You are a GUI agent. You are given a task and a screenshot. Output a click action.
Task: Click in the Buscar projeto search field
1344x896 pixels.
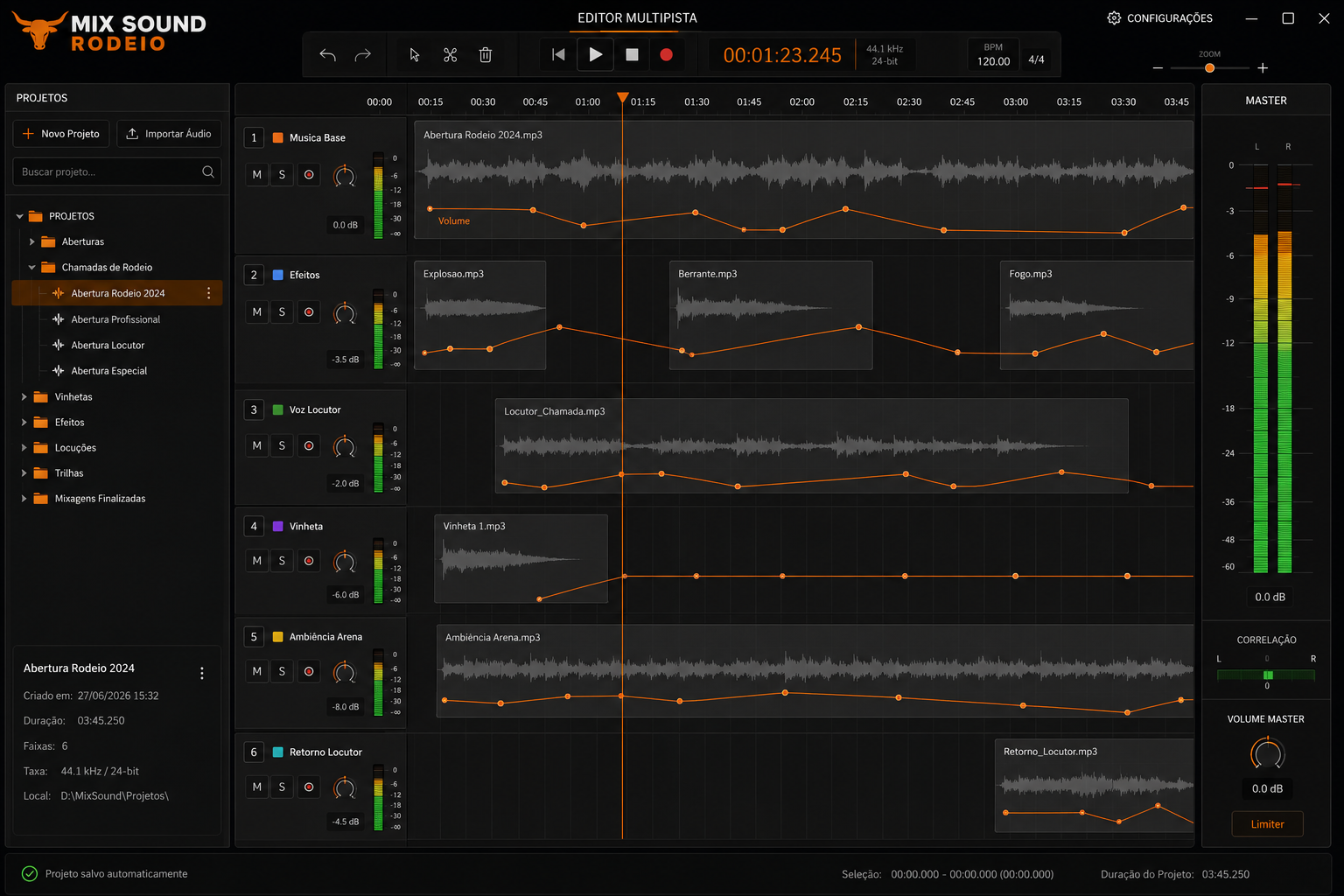116,171
